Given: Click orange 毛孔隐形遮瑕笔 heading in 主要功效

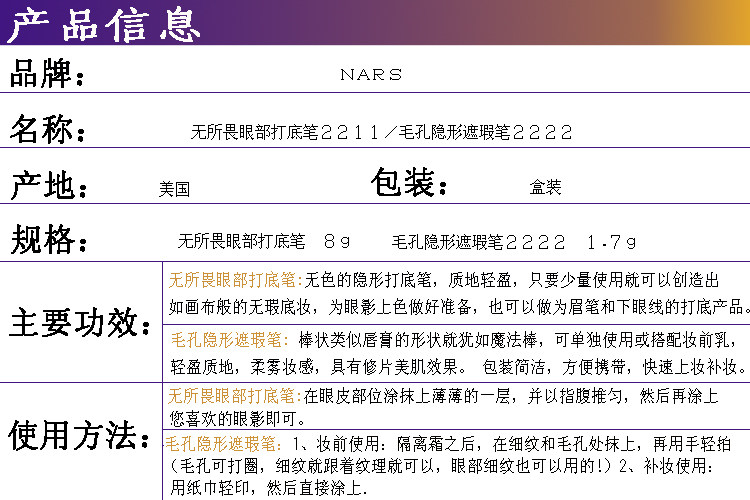Looking at the screenshot, I should coord(231,340).
